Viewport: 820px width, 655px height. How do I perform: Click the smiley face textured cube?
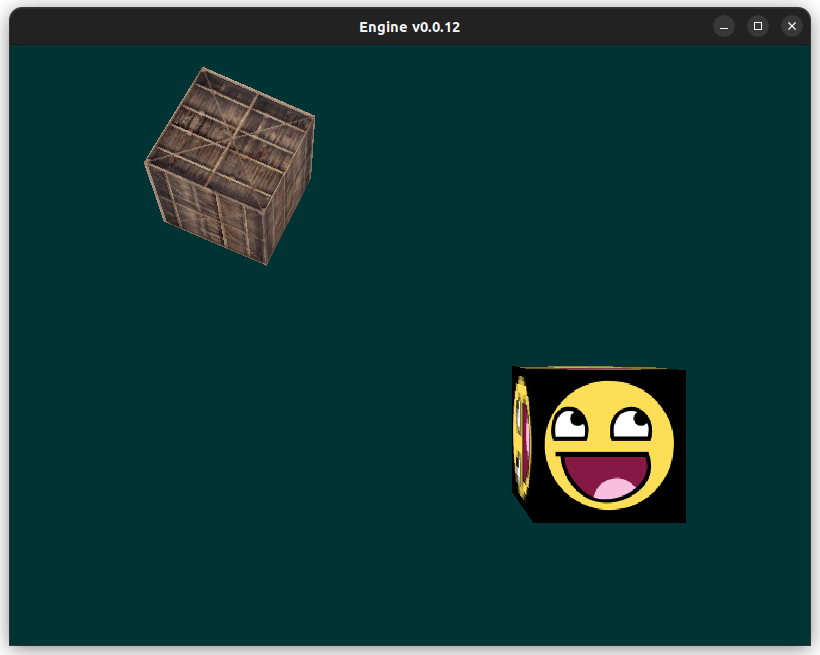[599, 445]
